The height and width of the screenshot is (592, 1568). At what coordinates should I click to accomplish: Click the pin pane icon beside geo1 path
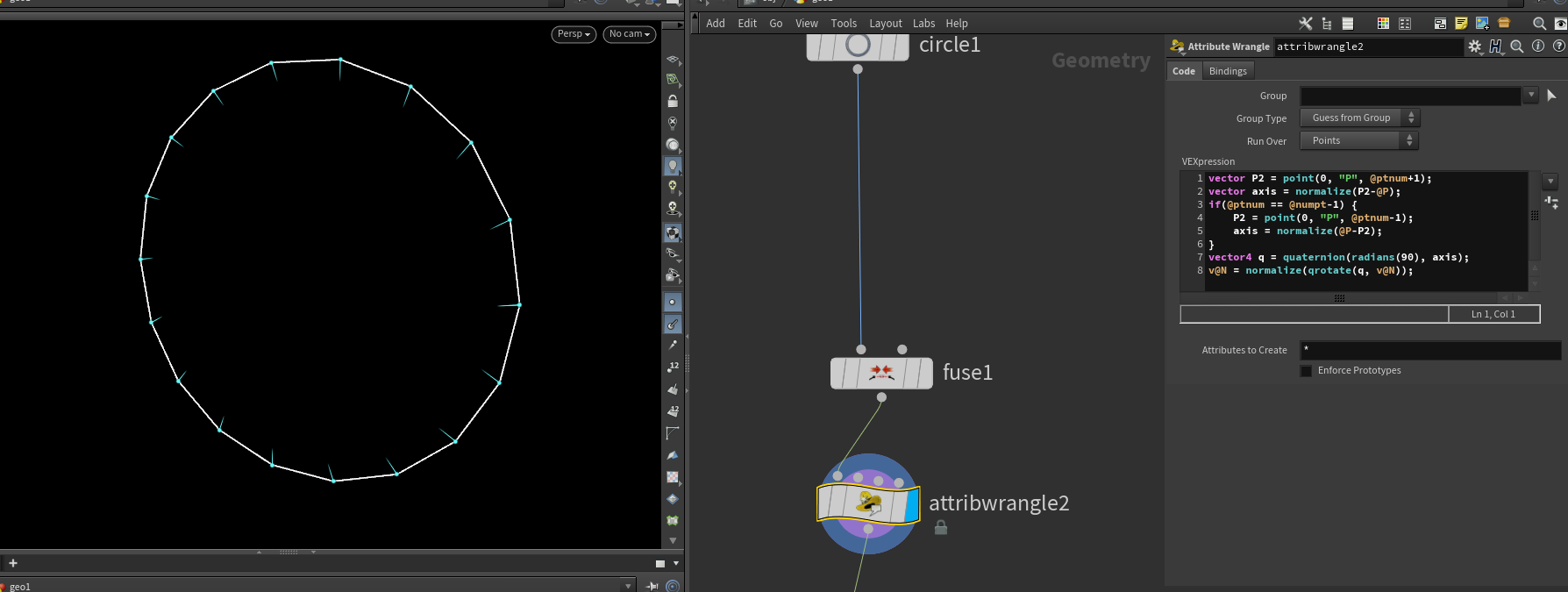click(652, 586)
